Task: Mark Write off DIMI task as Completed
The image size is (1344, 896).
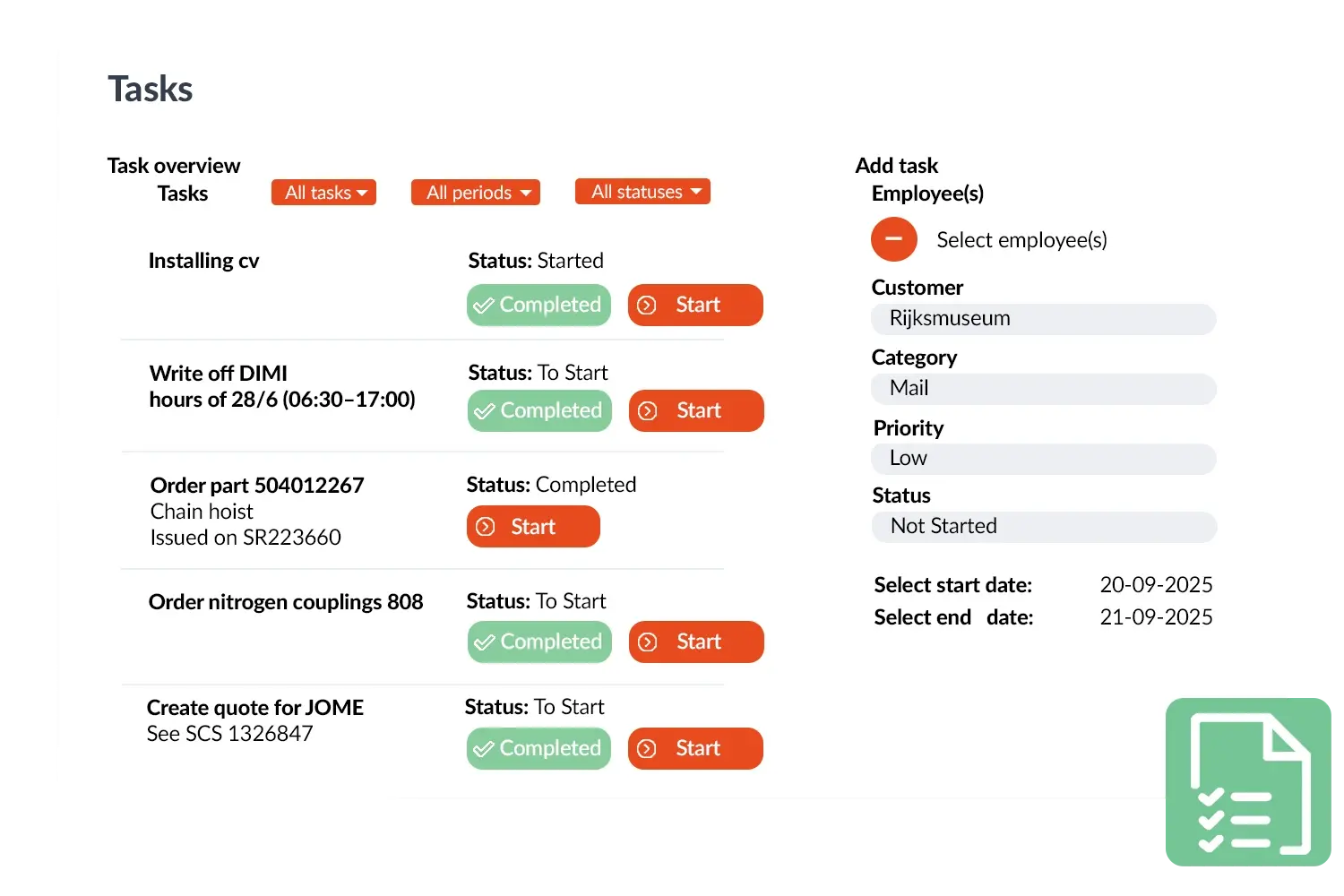Action: click(539, 411)
